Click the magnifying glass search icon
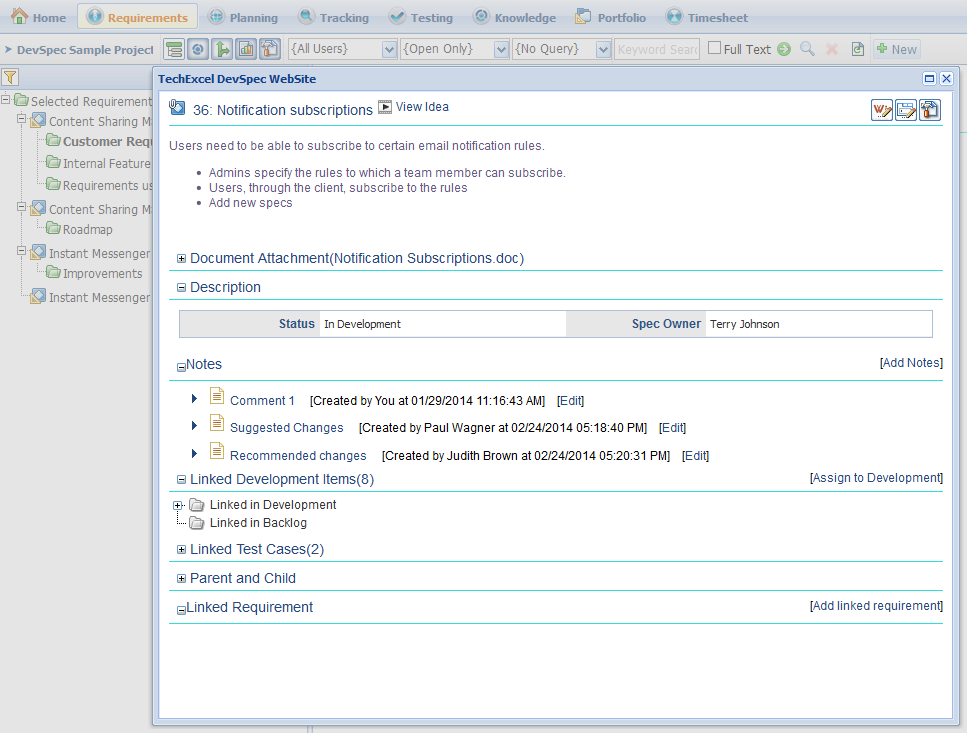 (x=807, y=49)
